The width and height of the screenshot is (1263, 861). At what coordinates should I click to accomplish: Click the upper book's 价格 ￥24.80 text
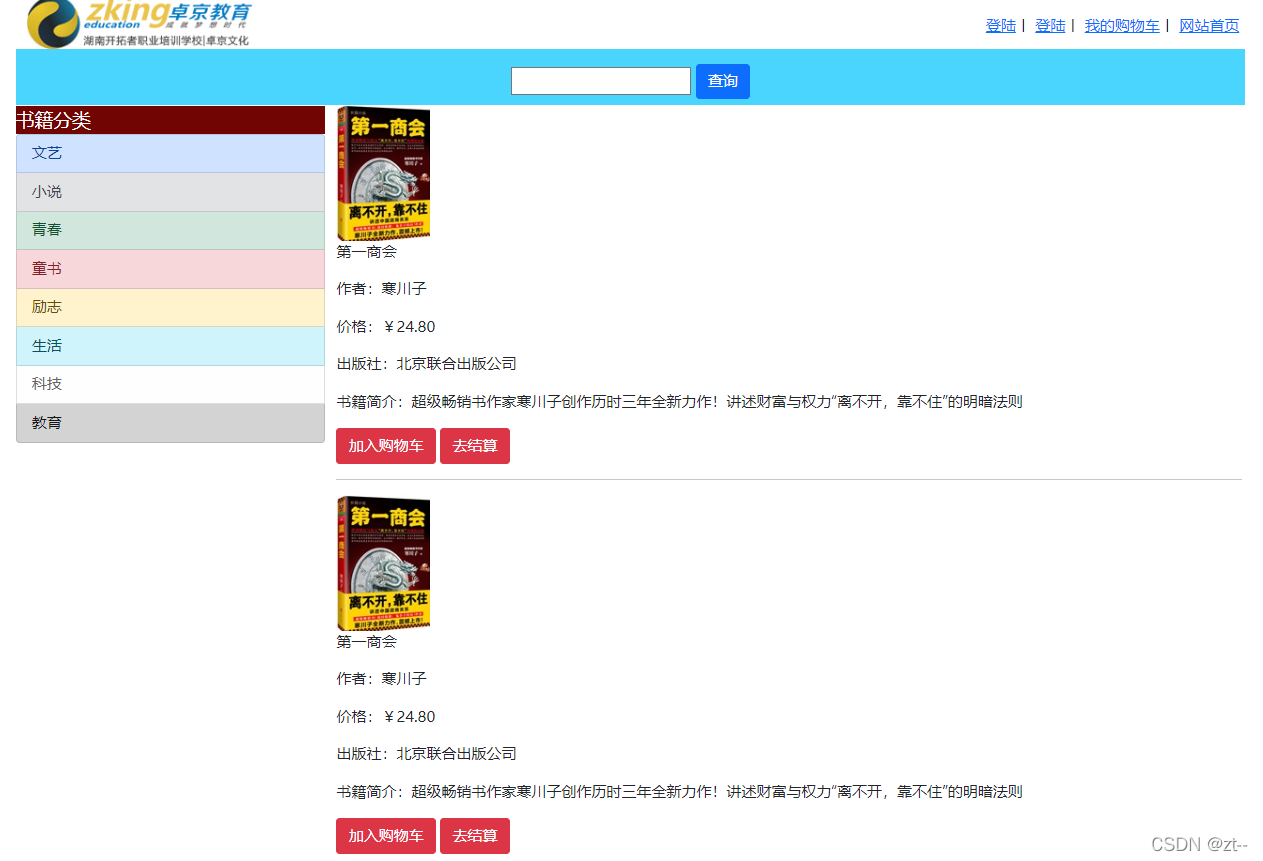coord(386,327)
